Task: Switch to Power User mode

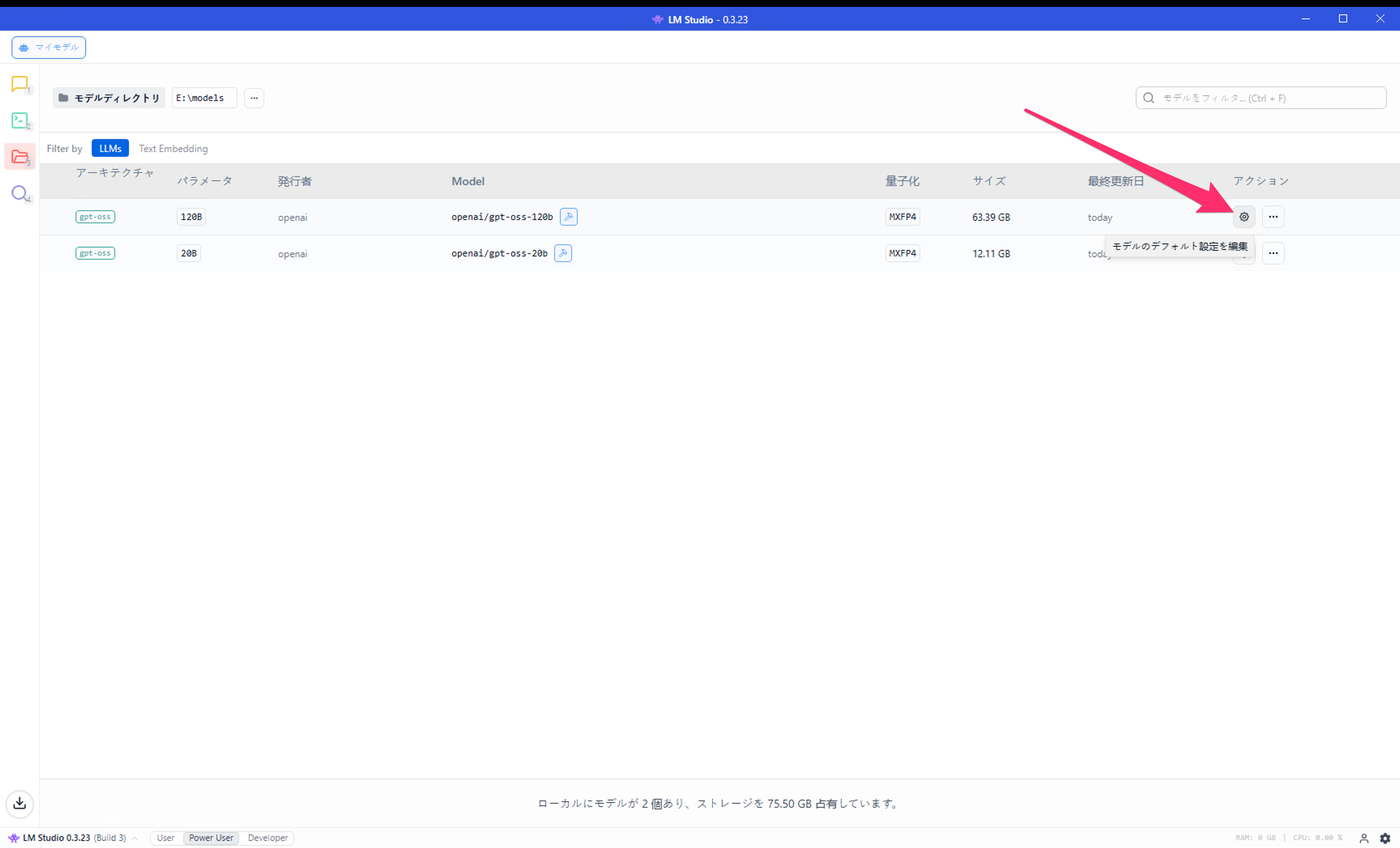Action: coord(211,838)
